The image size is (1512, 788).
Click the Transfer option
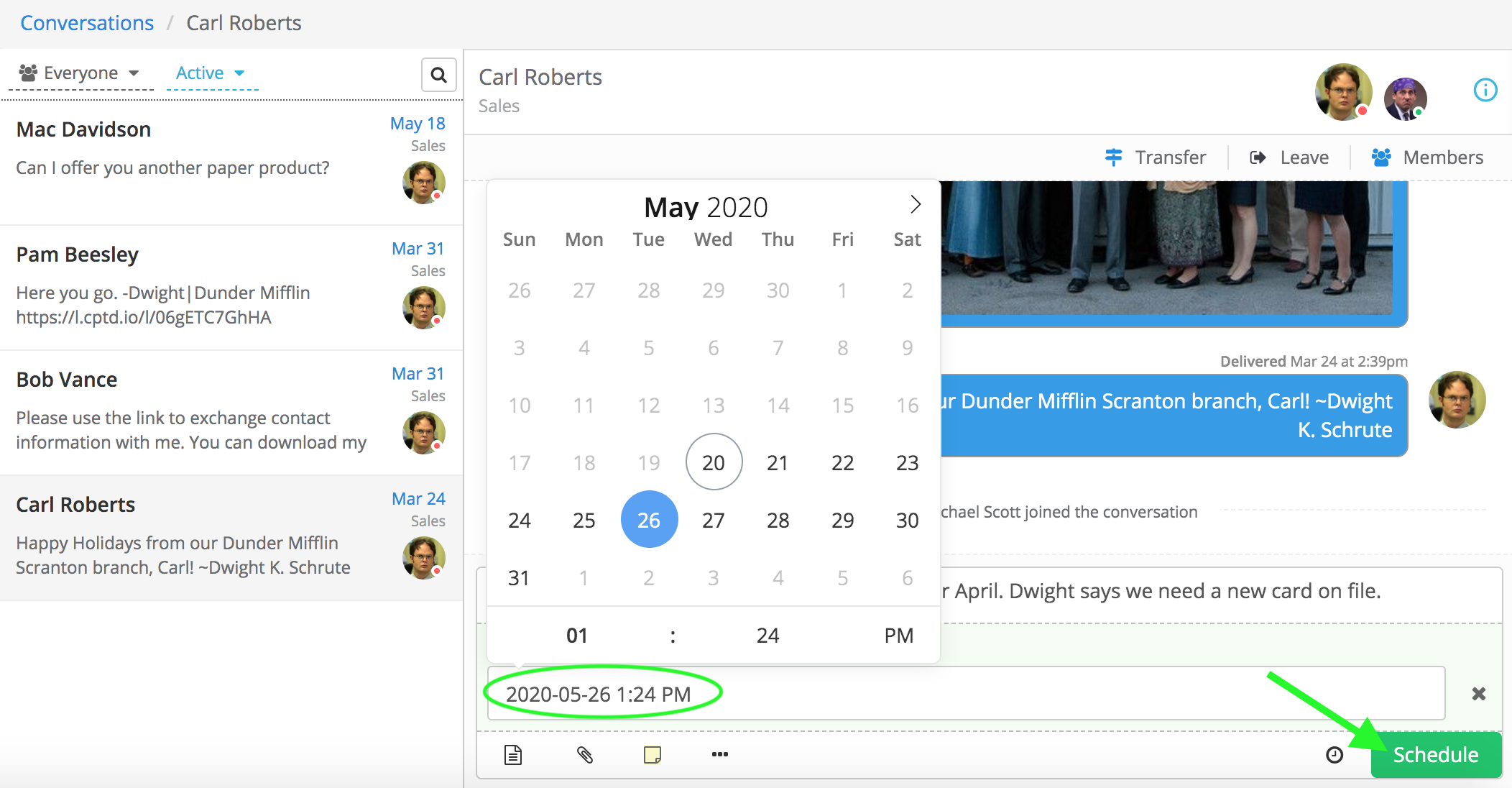pos(1156,157)
